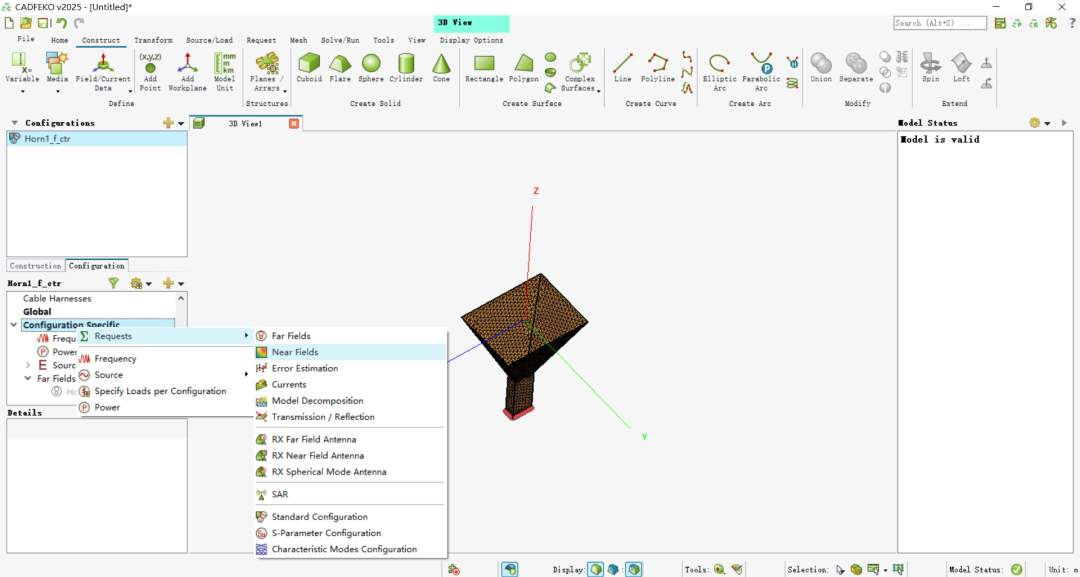Open the Variable dropdown arrow

tap(22, 91)
